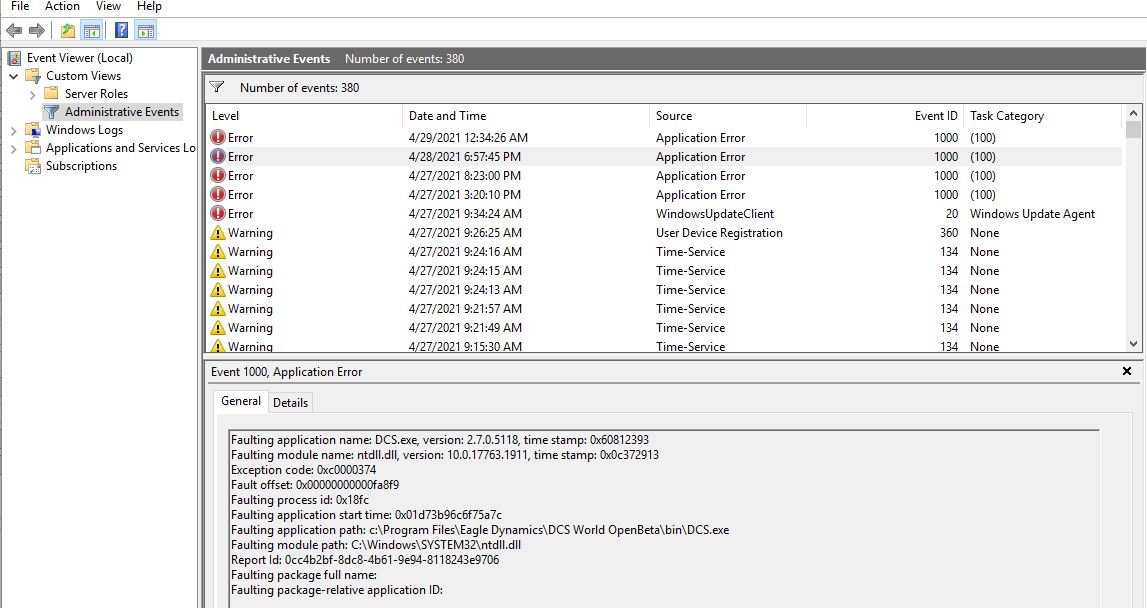Click the event list scroll down arrow

click(1133, 344)
